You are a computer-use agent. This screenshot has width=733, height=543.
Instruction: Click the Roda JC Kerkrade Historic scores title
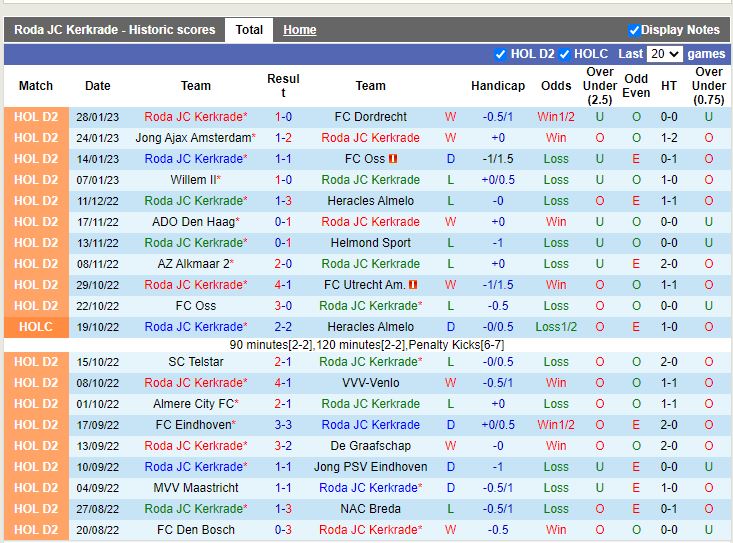tap(115, 30)
